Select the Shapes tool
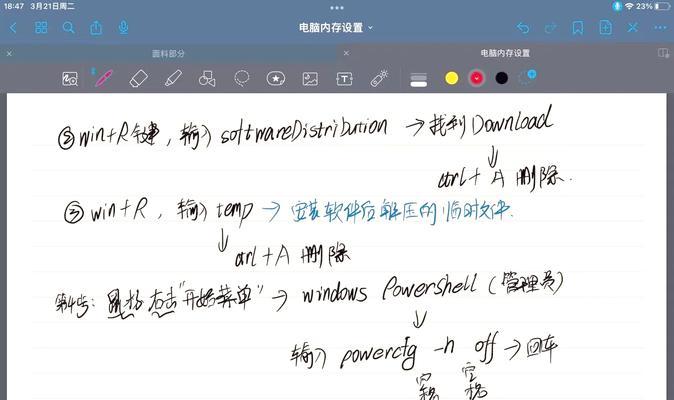Screen dimensions: 674x400 pyautogui.click(x=207, y=79)
